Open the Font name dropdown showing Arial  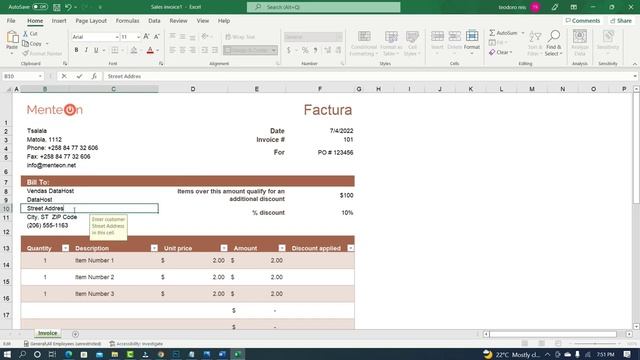tap(117, 37)
